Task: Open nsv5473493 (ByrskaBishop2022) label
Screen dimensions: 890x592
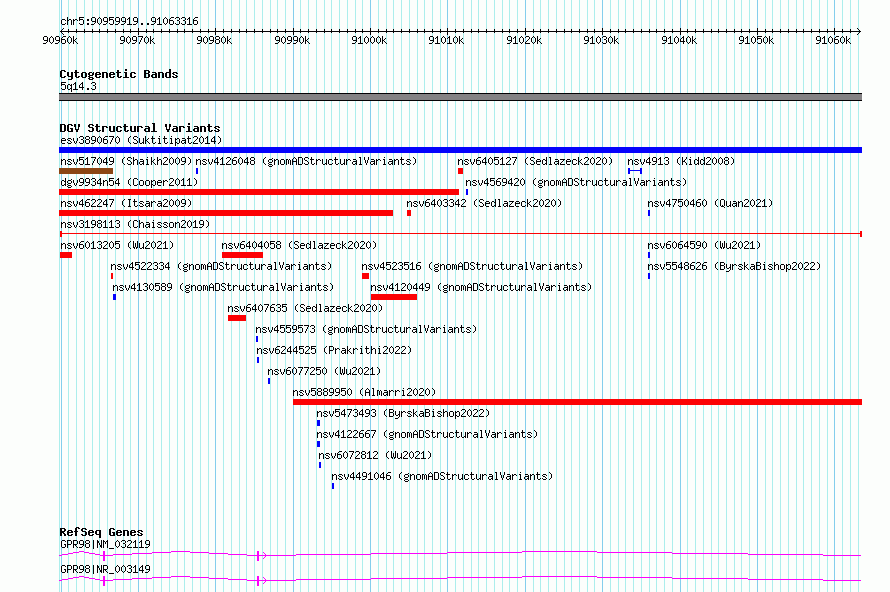Action: pos(403,413)
